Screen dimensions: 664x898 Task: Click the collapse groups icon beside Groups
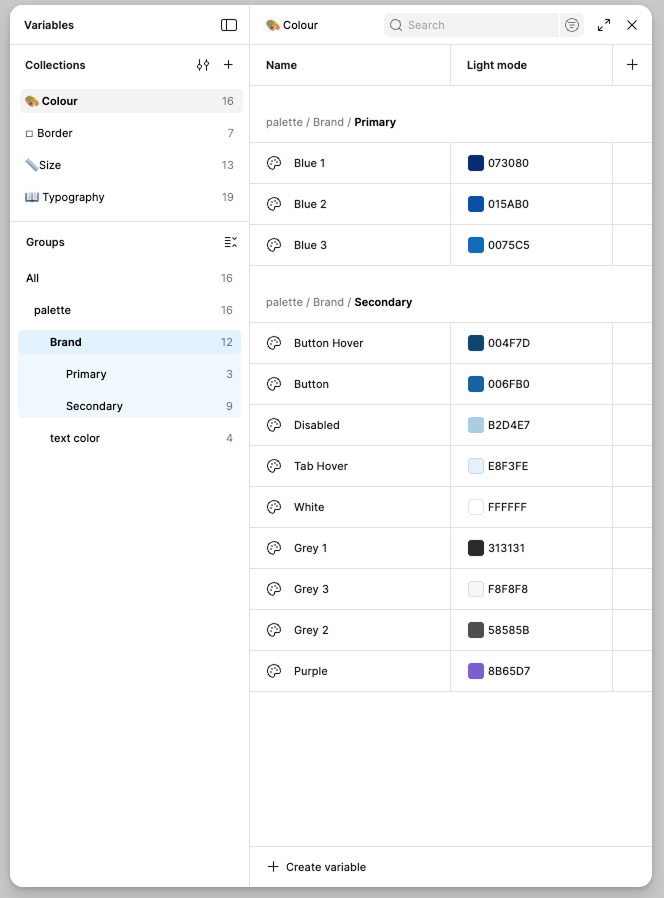coord(230,241)
